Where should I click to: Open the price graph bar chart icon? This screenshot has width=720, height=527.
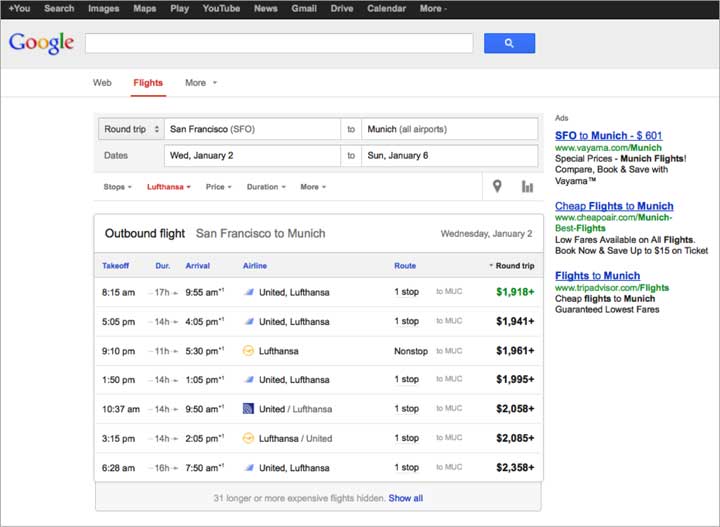click(527, 186)
